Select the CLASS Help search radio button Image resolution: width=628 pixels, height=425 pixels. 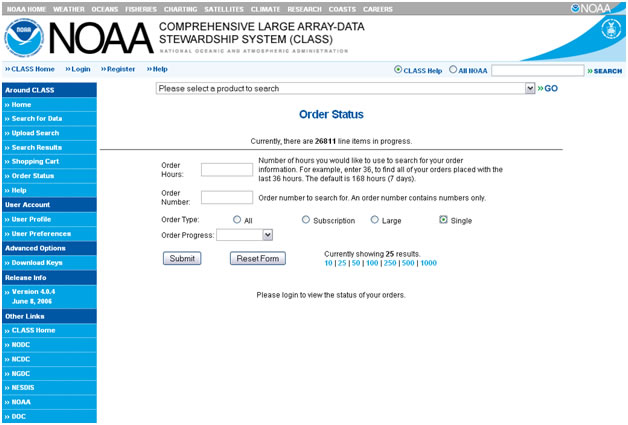tap(398, 69)
